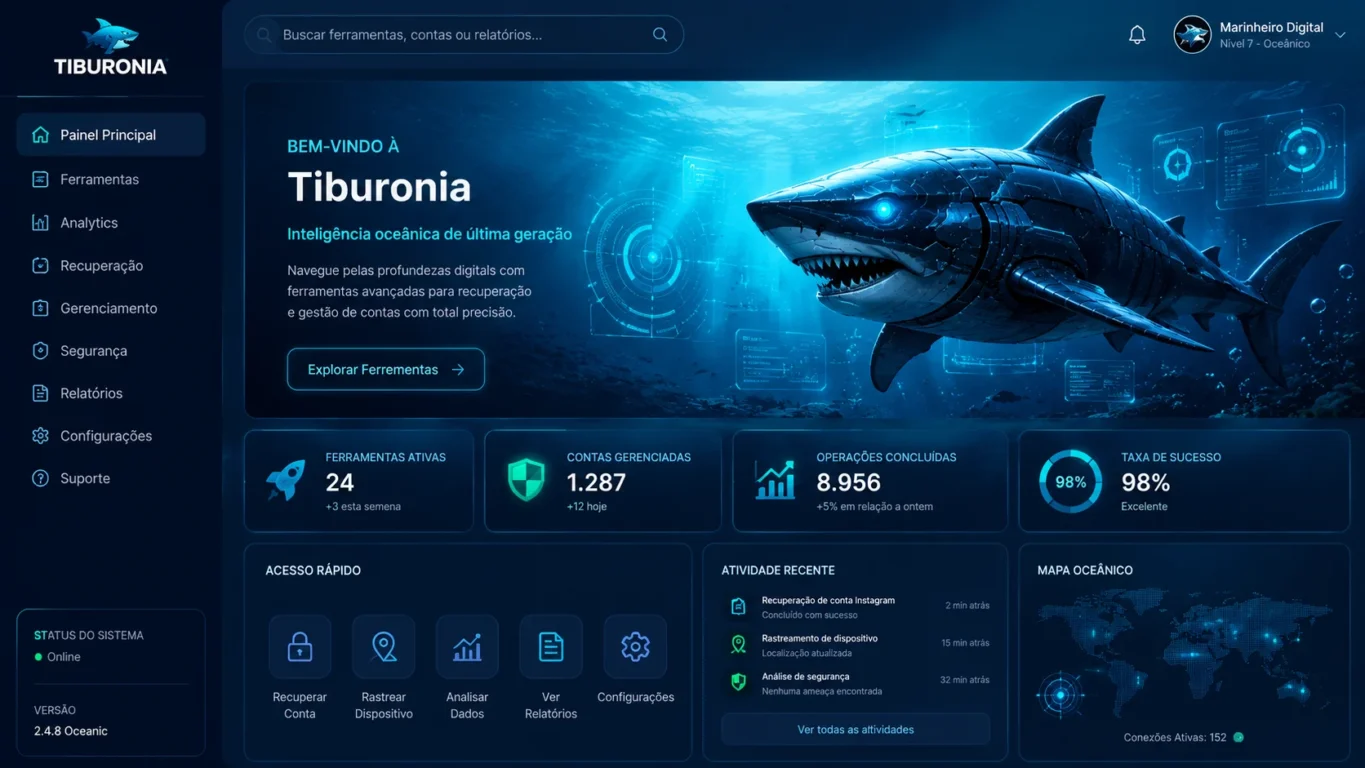Click Ver todas as atividades button
1365x768 pixels.
click(x=856, y=729)
